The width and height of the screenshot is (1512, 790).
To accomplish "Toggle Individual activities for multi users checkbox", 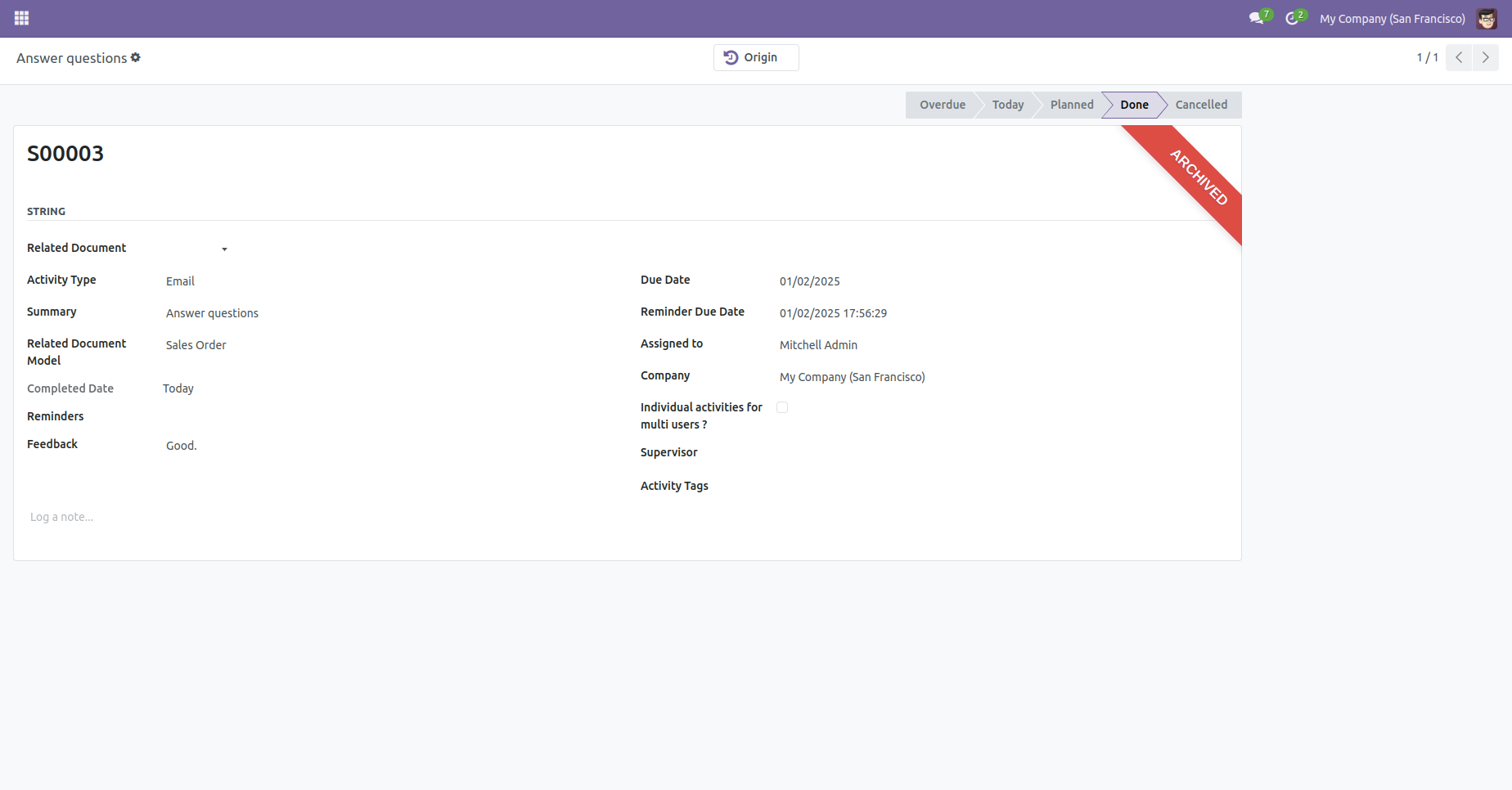I will click(x=782, y=407).
